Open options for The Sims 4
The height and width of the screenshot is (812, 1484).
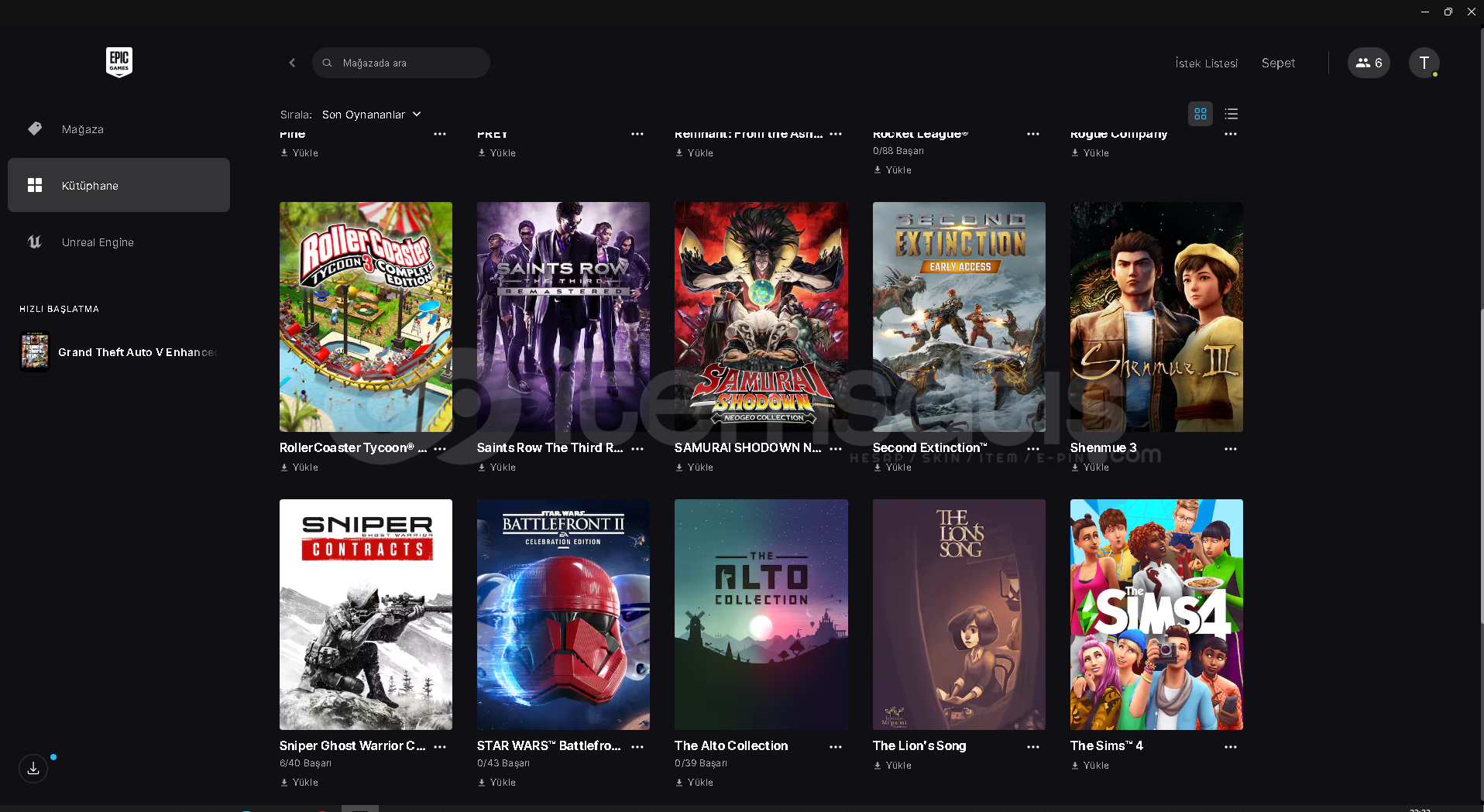click(x=1231, y=747)
